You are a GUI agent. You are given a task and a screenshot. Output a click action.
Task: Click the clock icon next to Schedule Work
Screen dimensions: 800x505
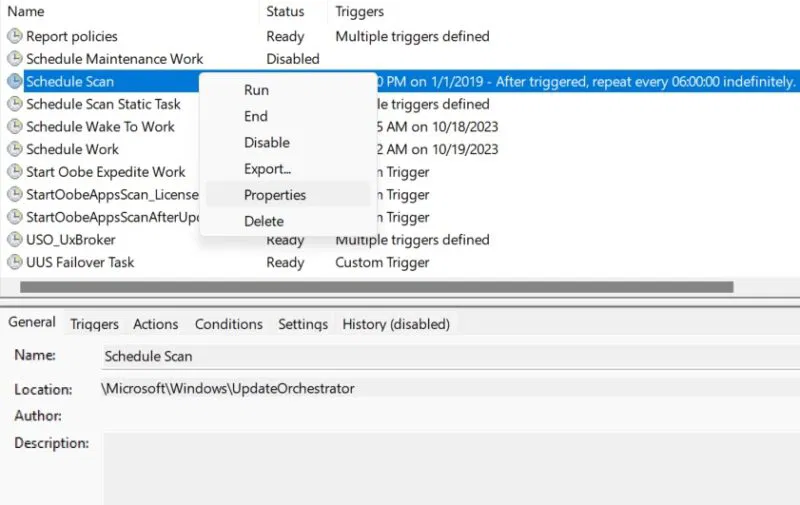15,149
